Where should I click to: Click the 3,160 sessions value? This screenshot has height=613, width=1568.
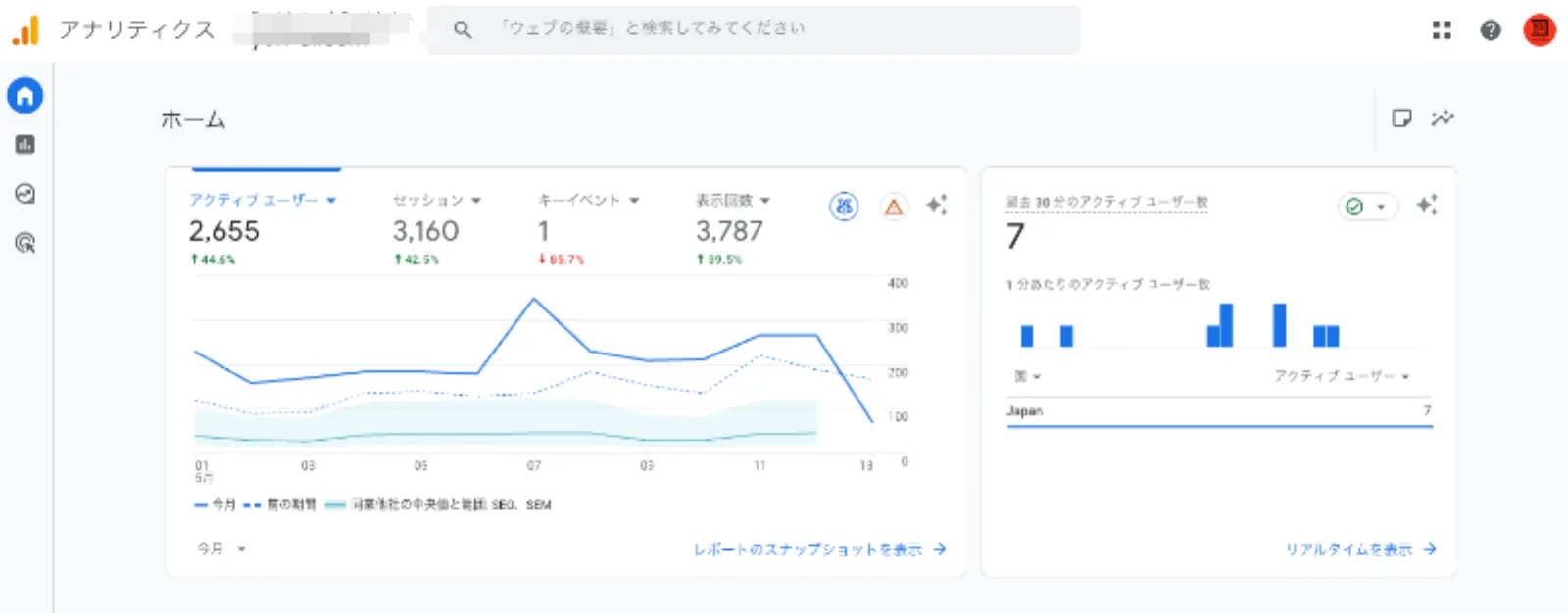[425, 231]
